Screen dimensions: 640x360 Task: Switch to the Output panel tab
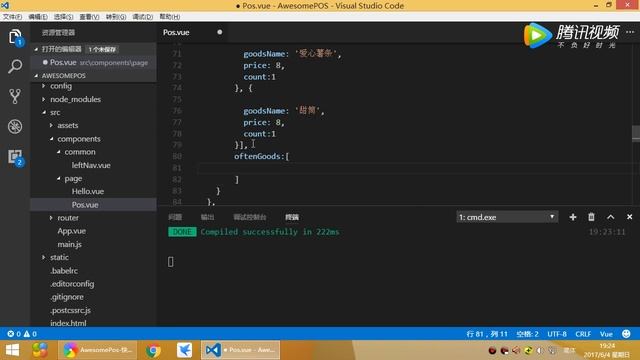207,217
